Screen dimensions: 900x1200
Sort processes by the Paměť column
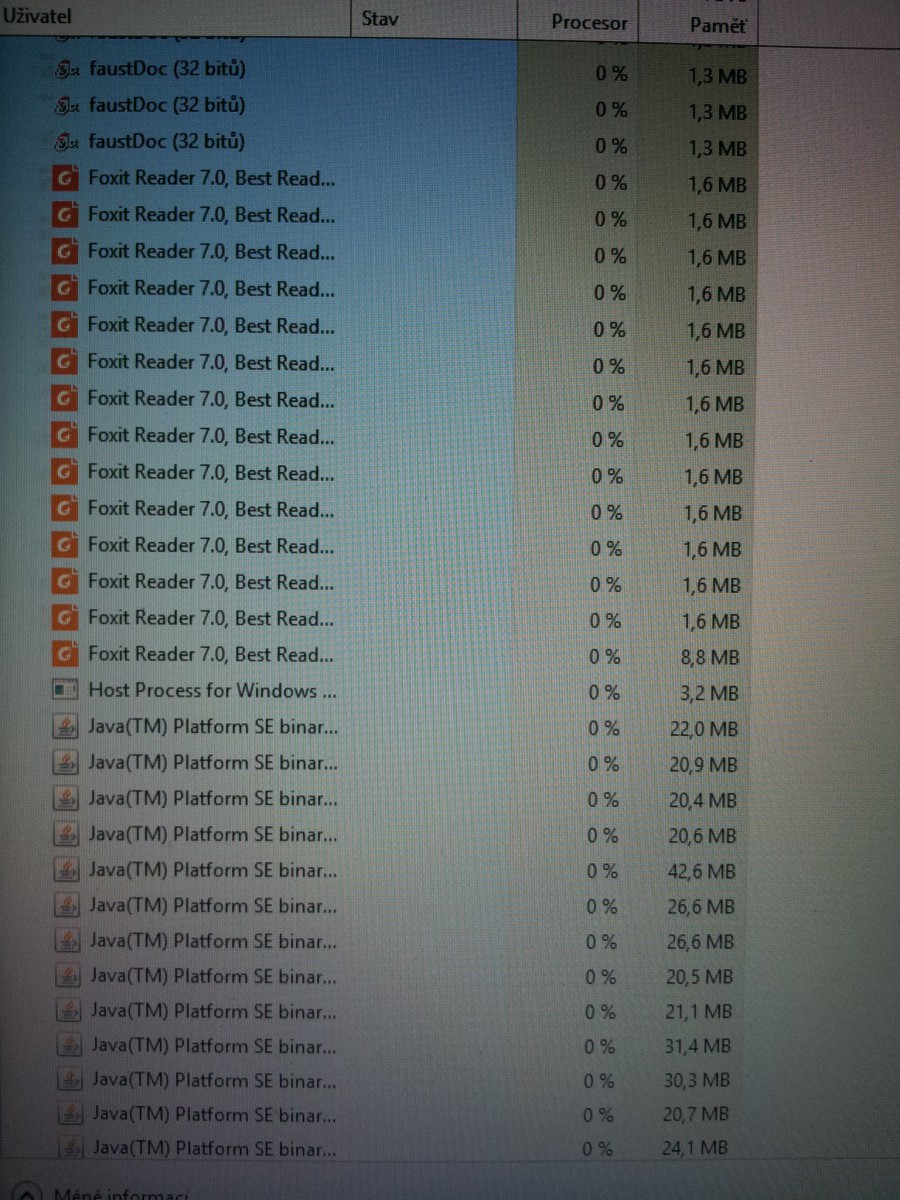[x=717, y=26]
